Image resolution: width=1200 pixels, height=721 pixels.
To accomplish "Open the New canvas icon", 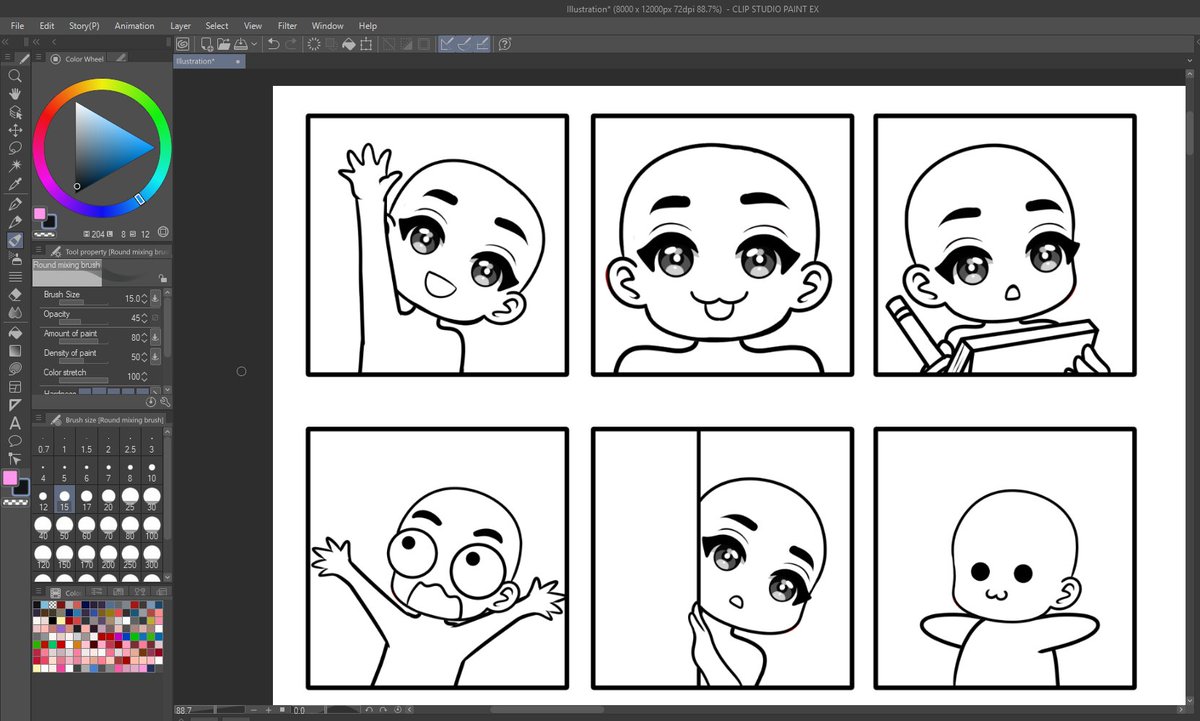I will click(x=205, y=44).
